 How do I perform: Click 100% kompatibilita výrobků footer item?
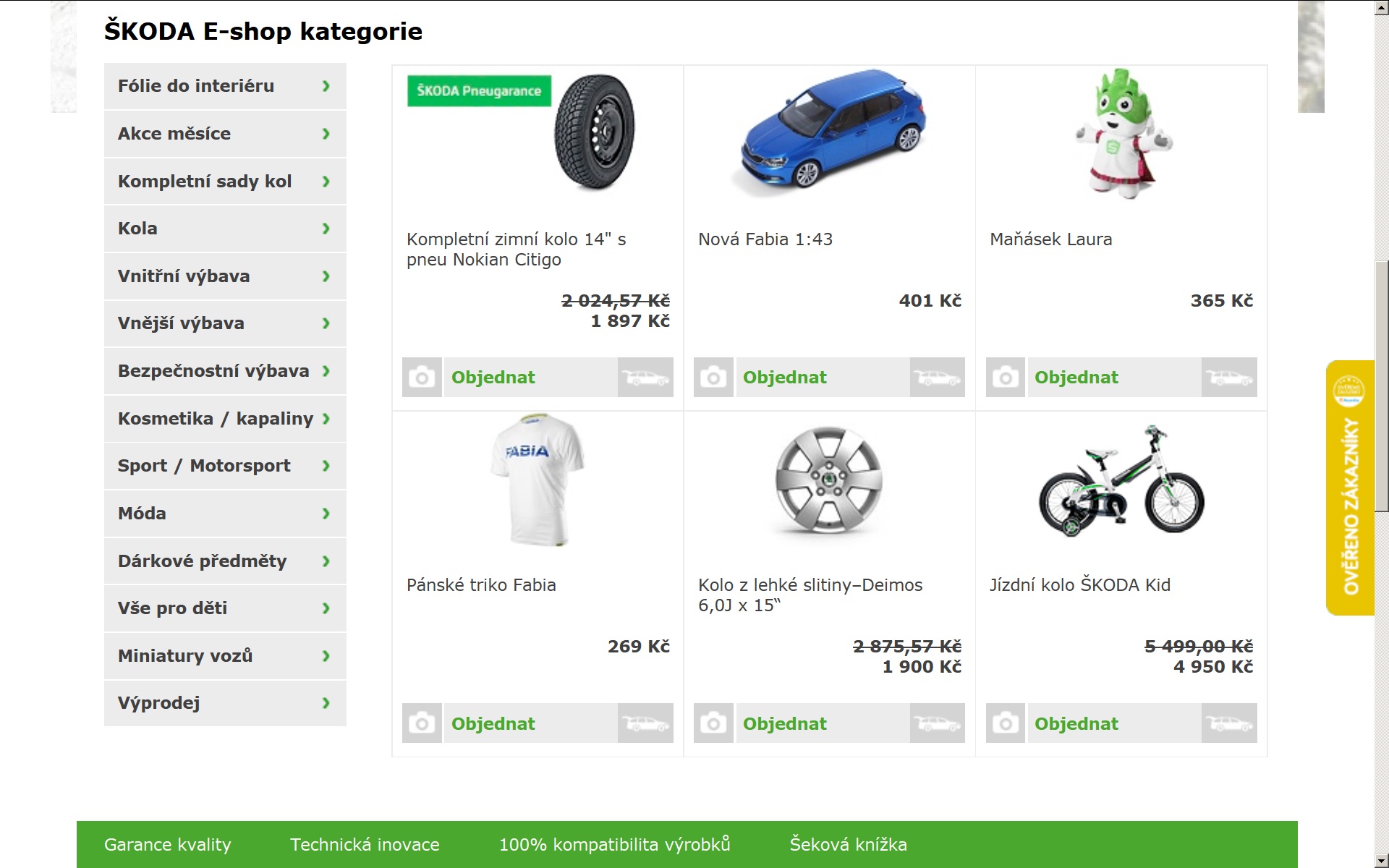615,845
